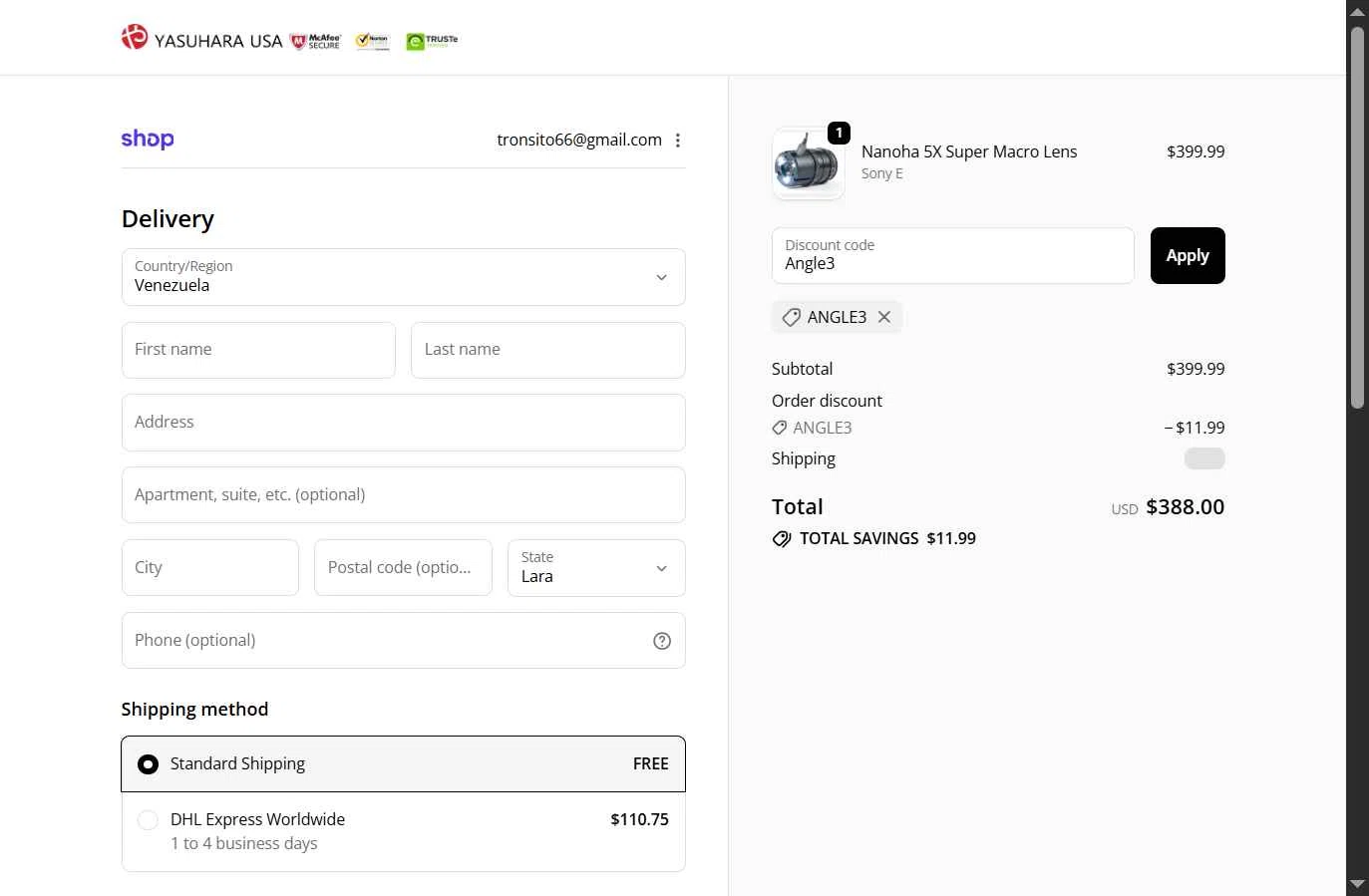The height and width of the screenshot is (896, 1369).
Task: Select DHL Express Worldwide shipping
Action: pyautogui.click(x=404, y=831)
